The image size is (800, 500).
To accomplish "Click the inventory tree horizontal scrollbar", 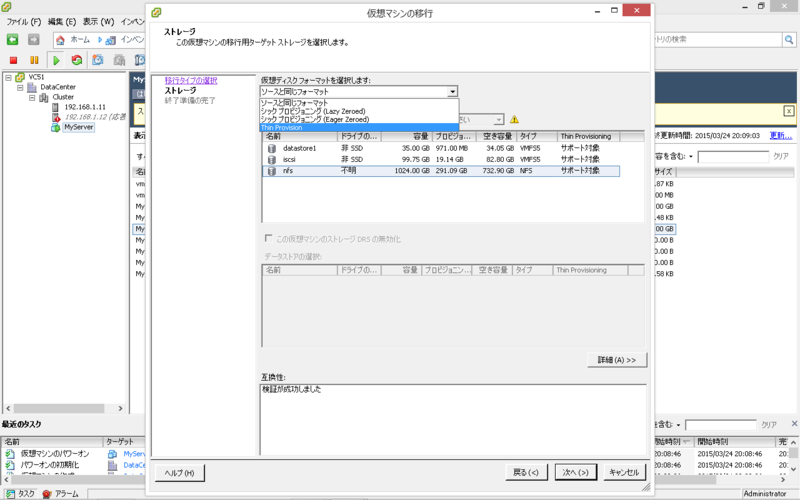I will (x=64, y=409).
